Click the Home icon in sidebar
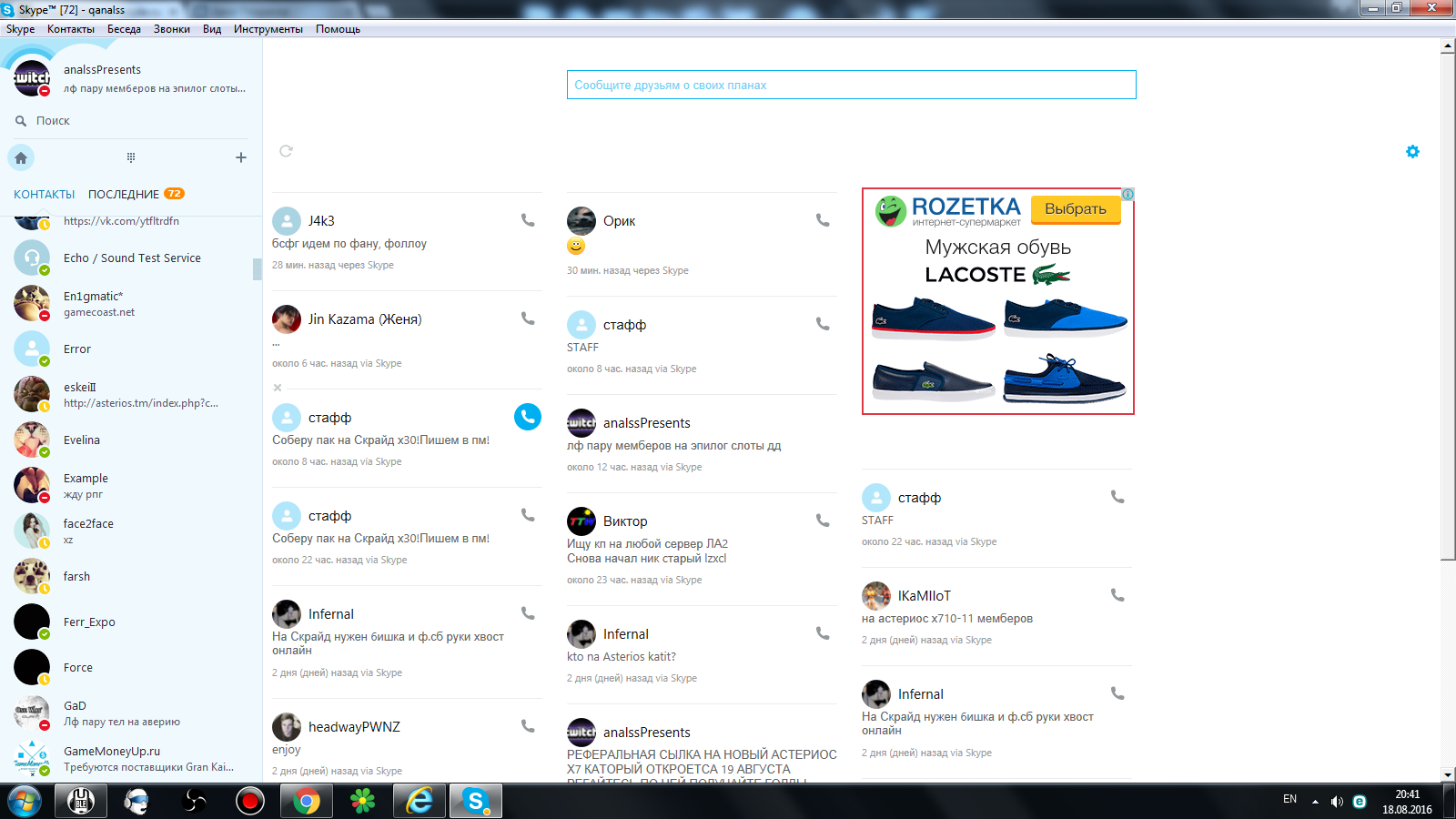This screenshot has height=819, width=1456. pos(21,157)
